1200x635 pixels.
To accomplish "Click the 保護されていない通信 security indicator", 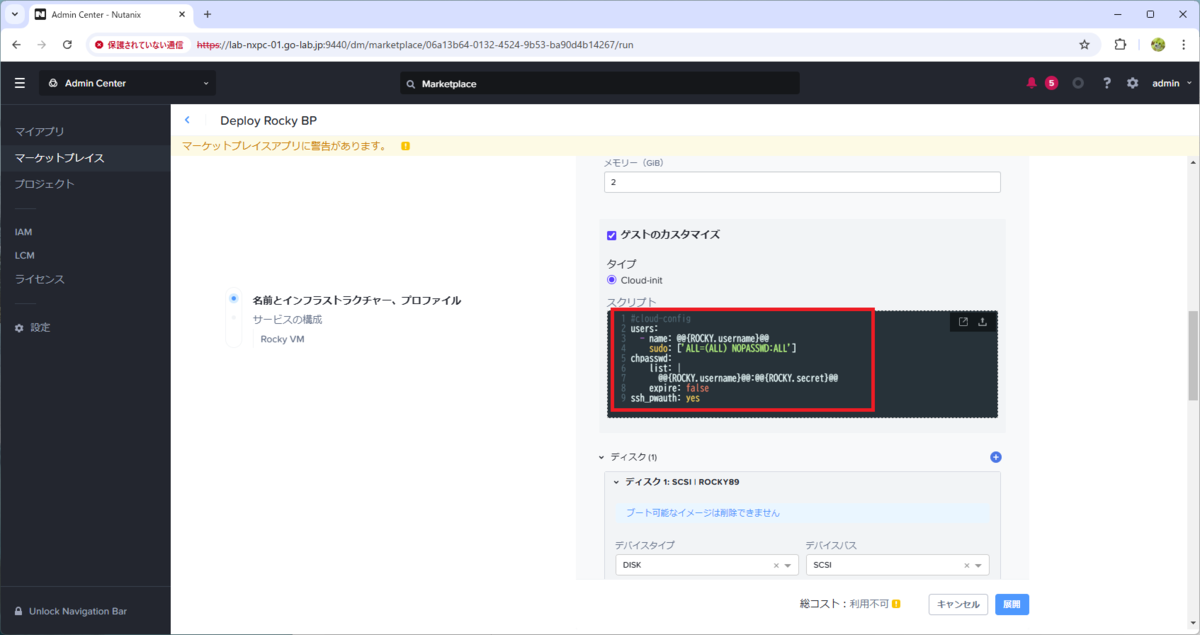I will (139, 45).
